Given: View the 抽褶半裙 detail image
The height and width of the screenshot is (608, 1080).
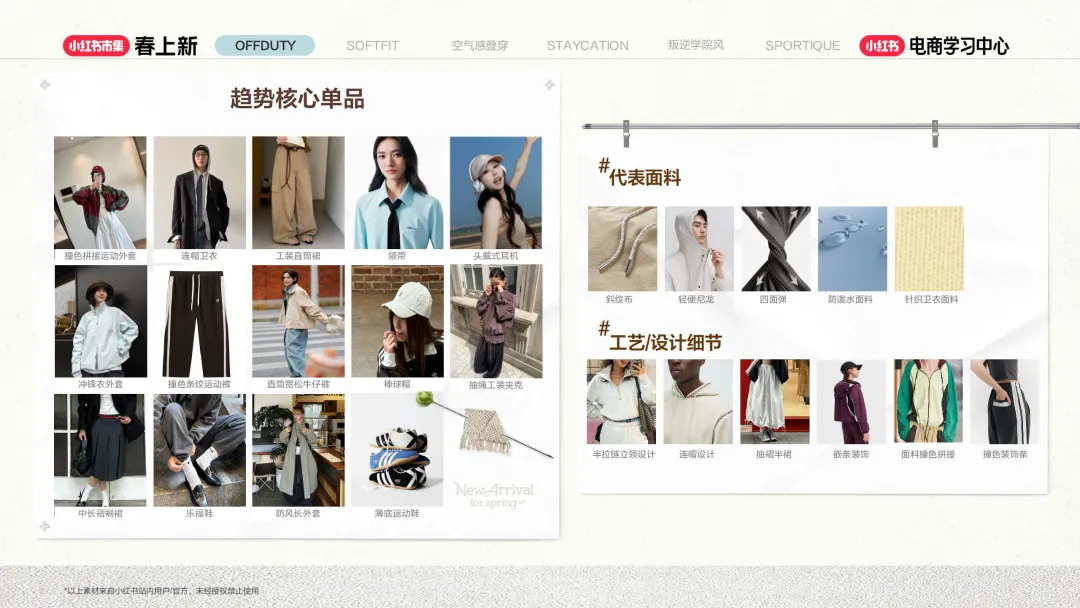Looking at the screenshot, I should [775, 401].
